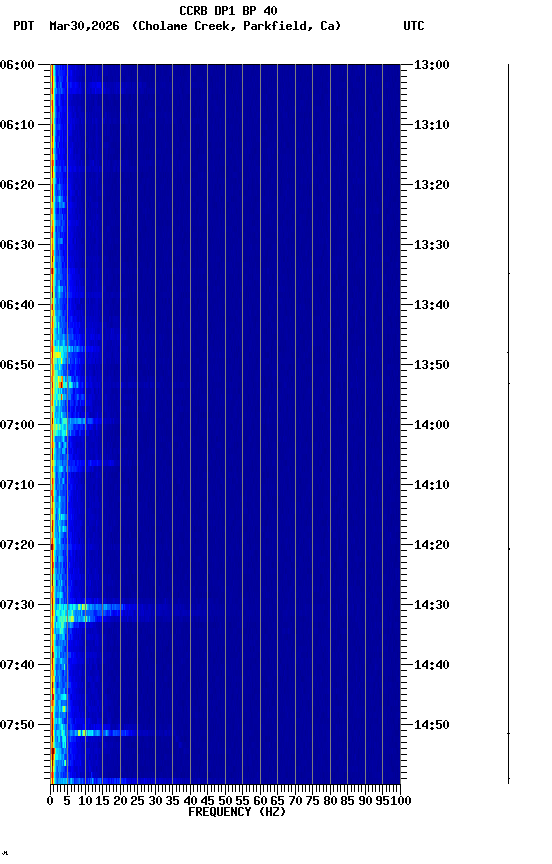Click the "UTC" timezone label
The image size is (552, 864).
pos(414,26)
